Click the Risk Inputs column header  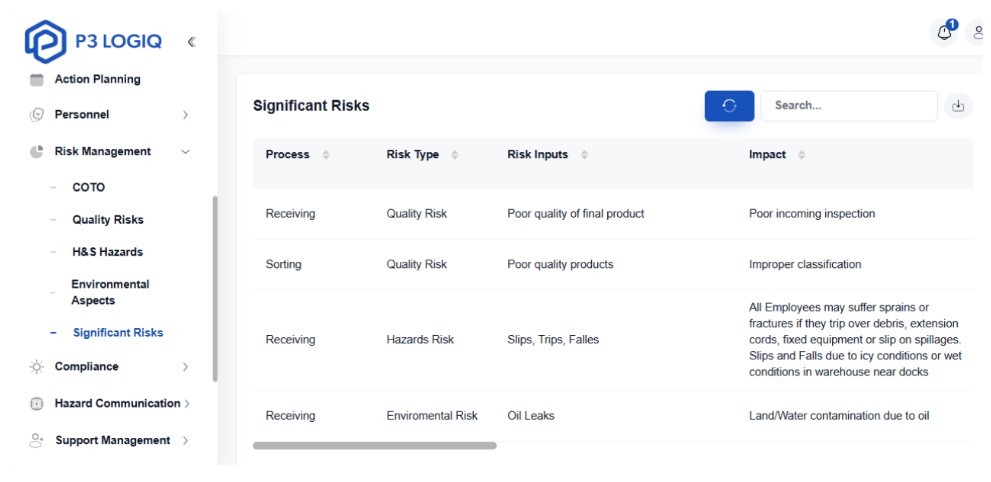click(538, 155)
